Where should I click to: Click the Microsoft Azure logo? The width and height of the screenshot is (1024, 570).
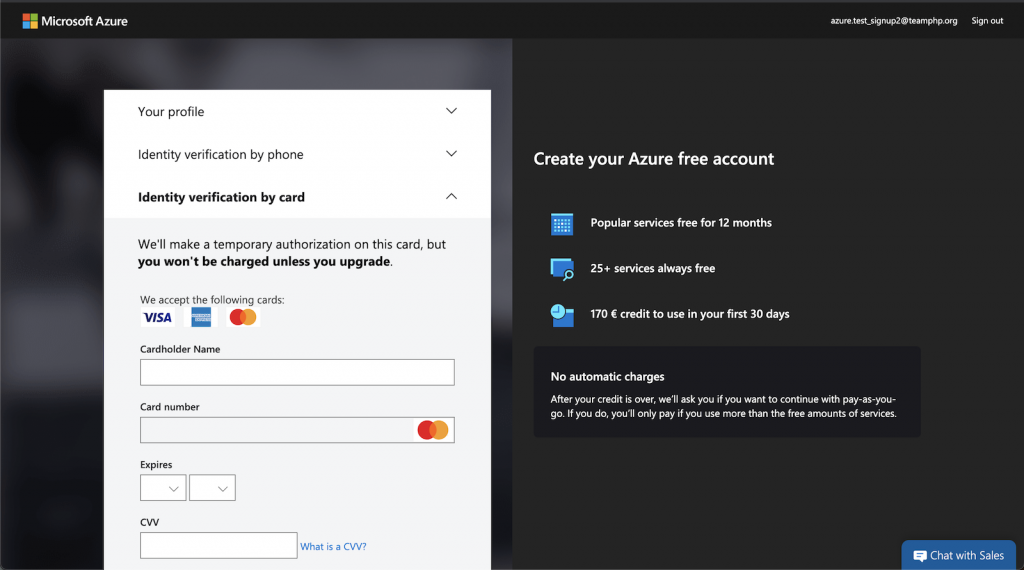point(75,21)
